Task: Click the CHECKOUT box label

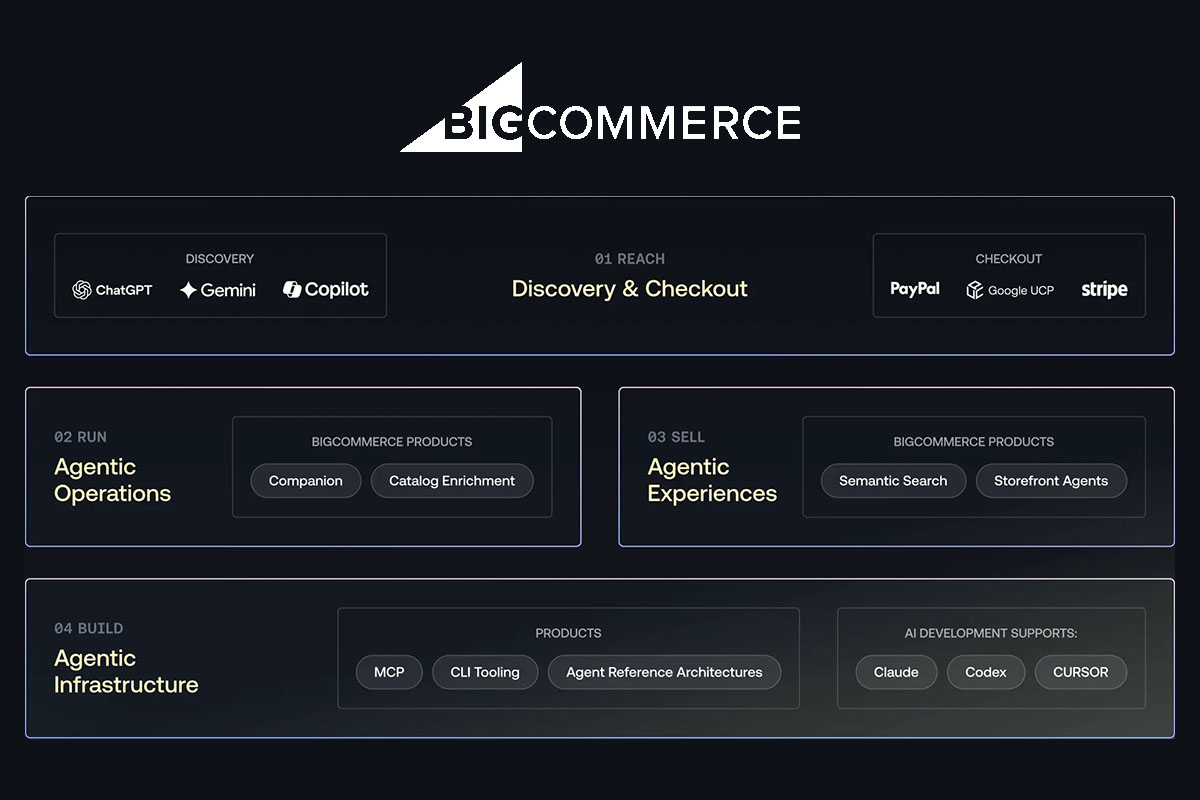Action: [1009, 259]
